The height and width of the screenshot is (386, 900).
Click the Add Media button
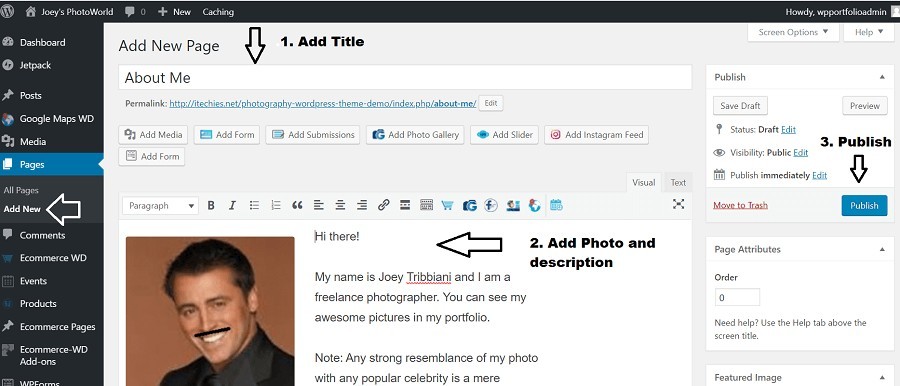click(153, 135)
